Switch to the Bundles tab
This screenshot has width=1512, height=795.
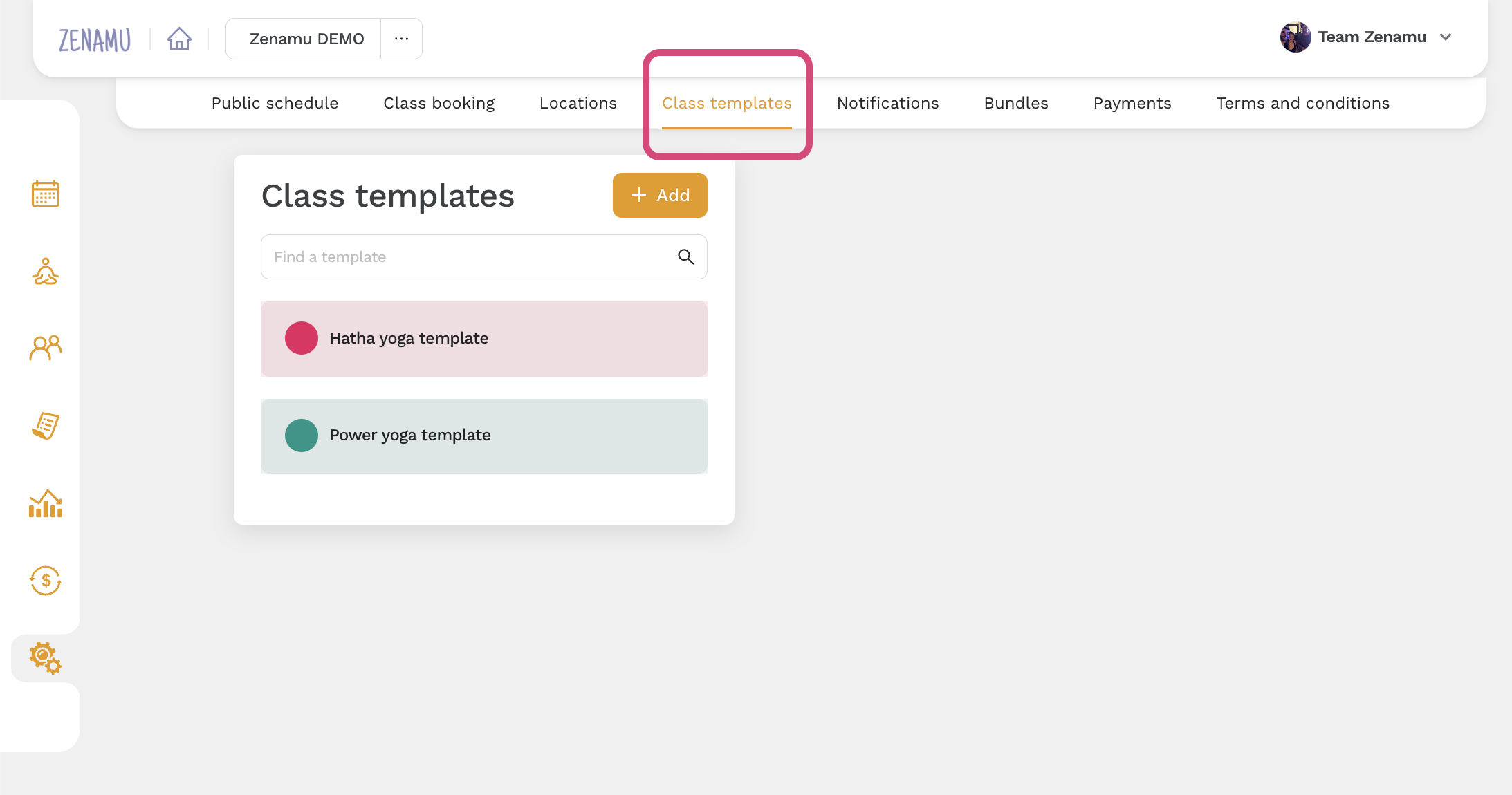tap(1016, 103)
